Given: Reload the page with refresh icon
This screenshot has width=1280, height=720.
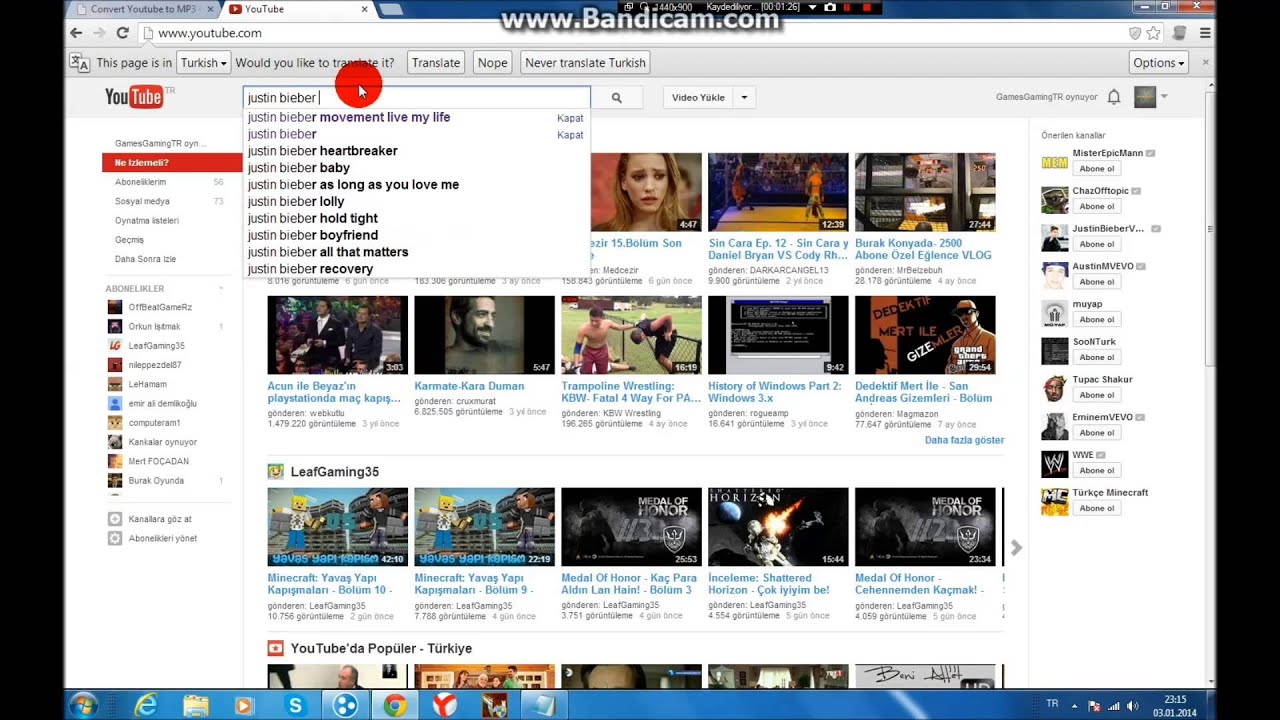Looking at the screenshot, I should pos(122,33).
